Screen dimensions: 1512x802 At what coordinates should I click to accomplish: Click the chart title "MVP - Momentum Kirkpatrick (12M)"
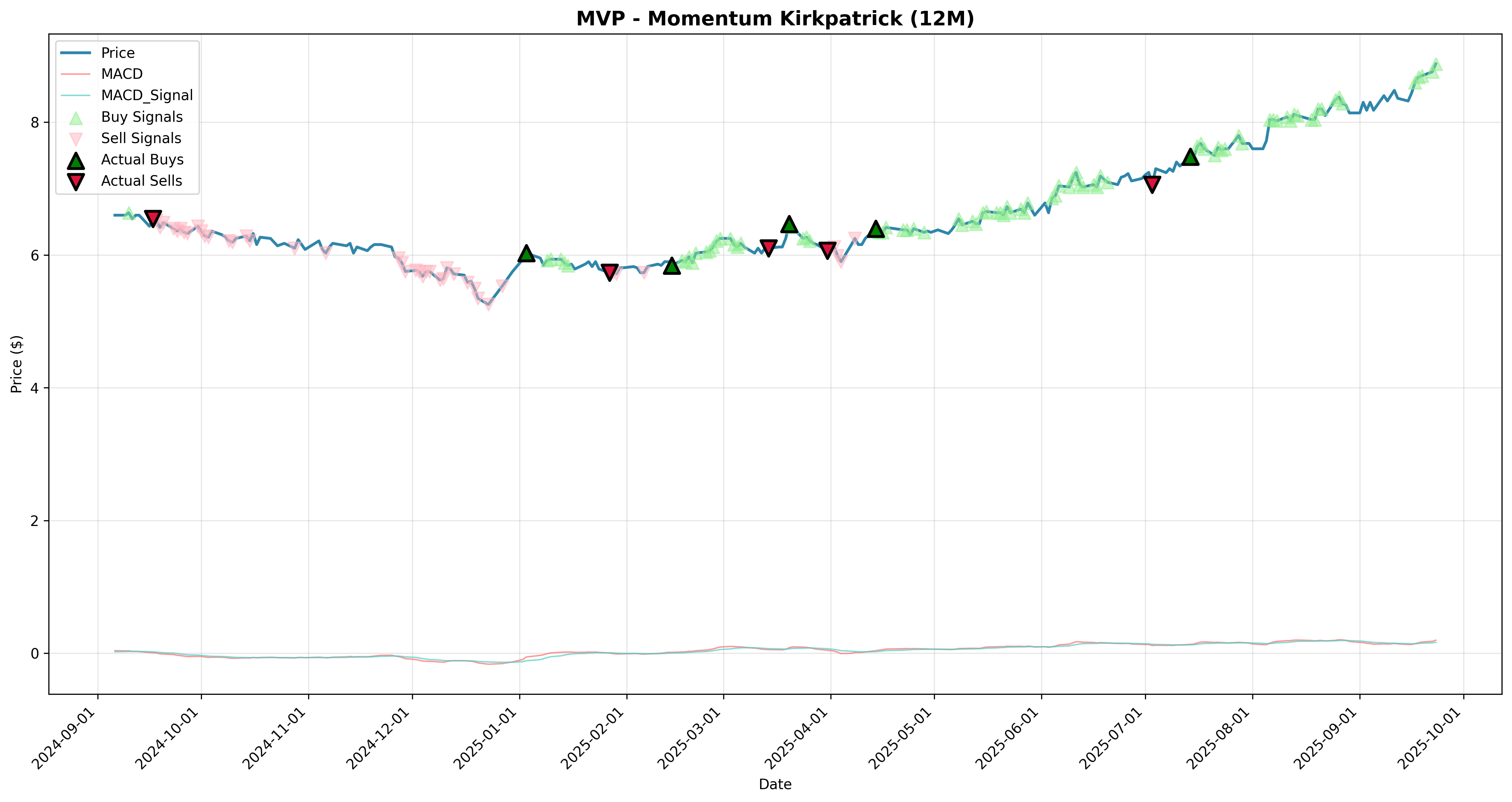(775, 19)
